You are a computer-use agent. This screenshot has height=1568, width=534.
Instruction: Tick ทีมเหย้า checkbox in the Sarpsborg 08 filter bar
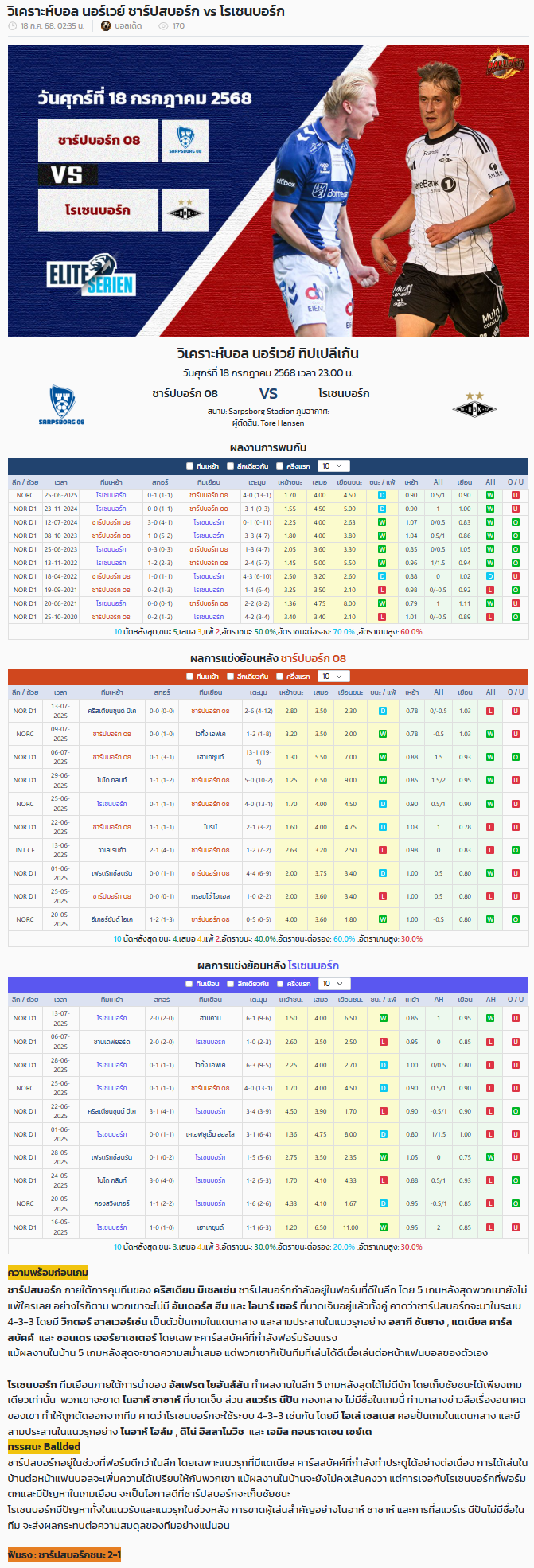click(x=189, y=677)
